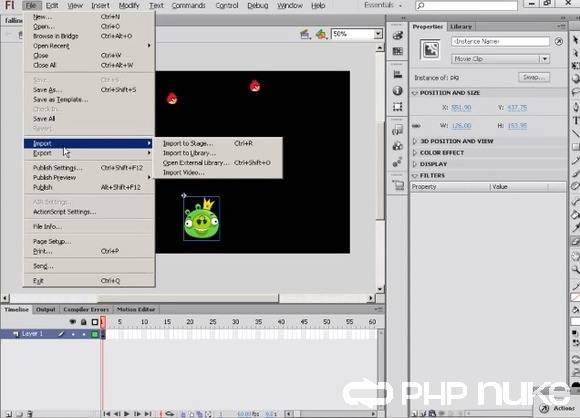Click the Instance Name input field

click(x=500, y=41)
